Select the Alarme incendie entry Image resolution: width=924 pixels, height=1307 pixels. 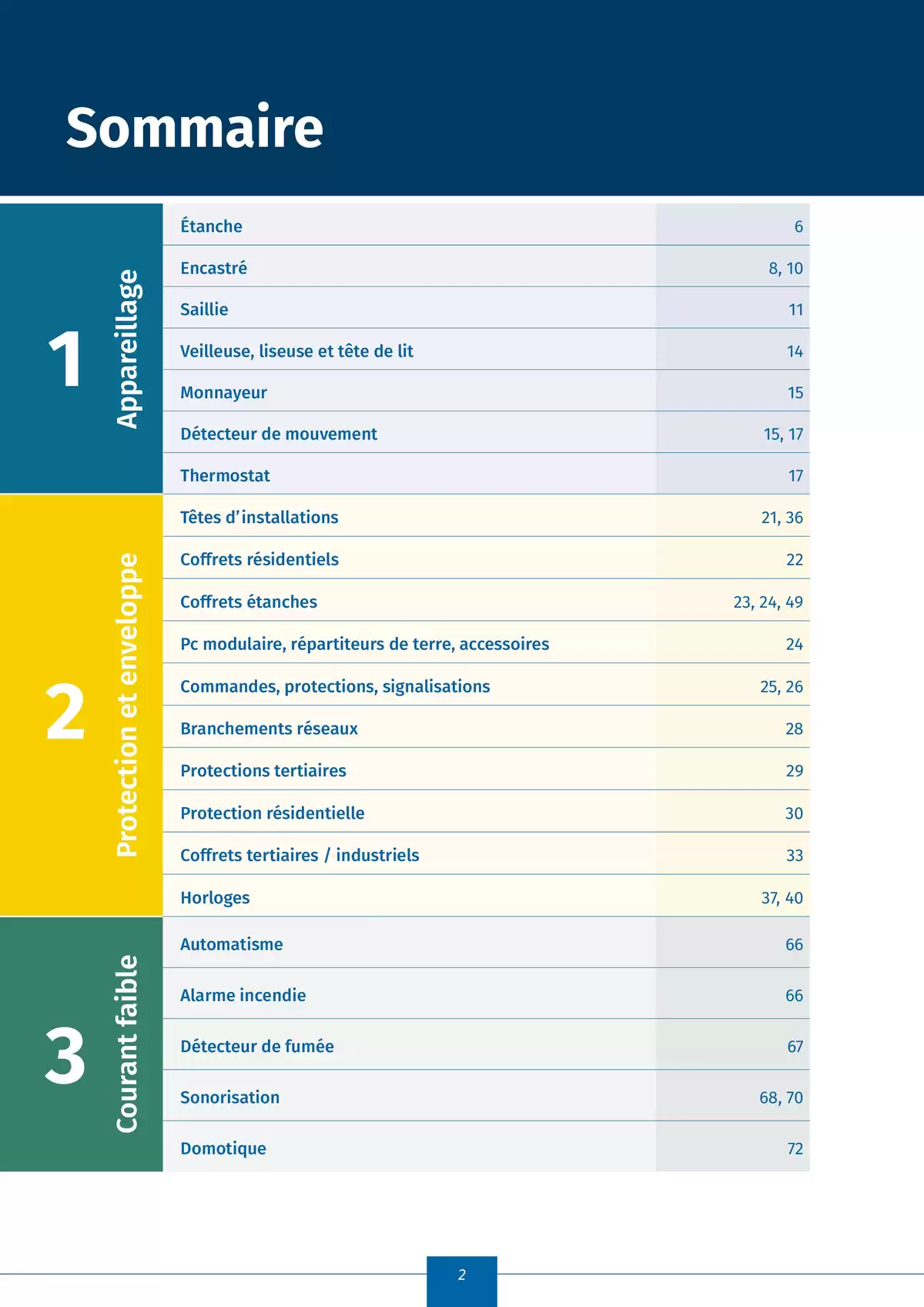pyautogui.click(x=243, y=996)
